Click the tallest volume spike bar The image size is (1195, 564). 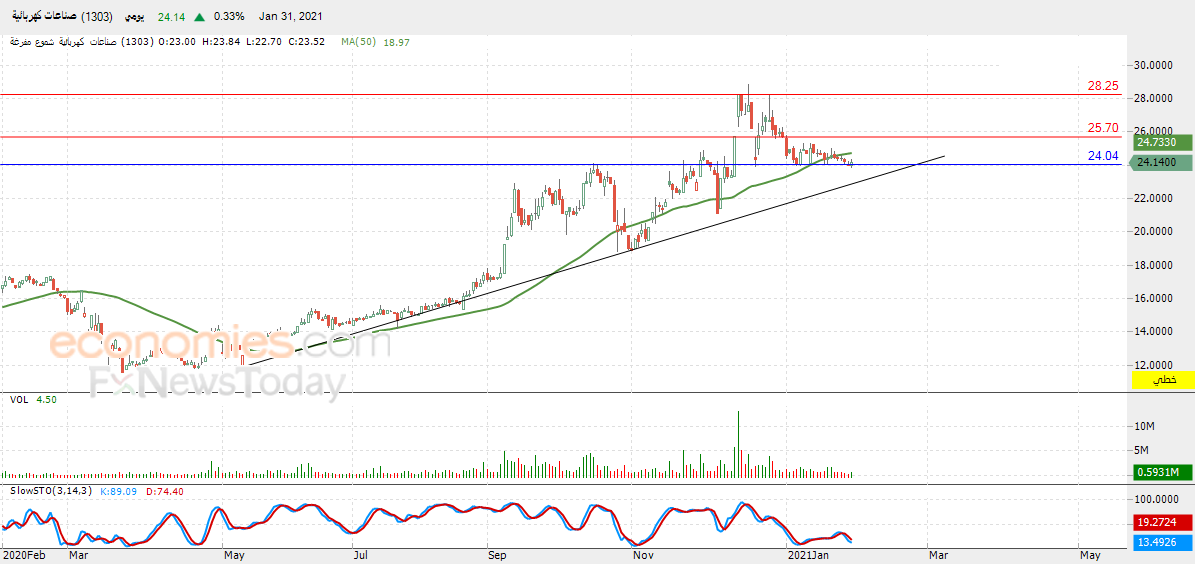point(738,444)
